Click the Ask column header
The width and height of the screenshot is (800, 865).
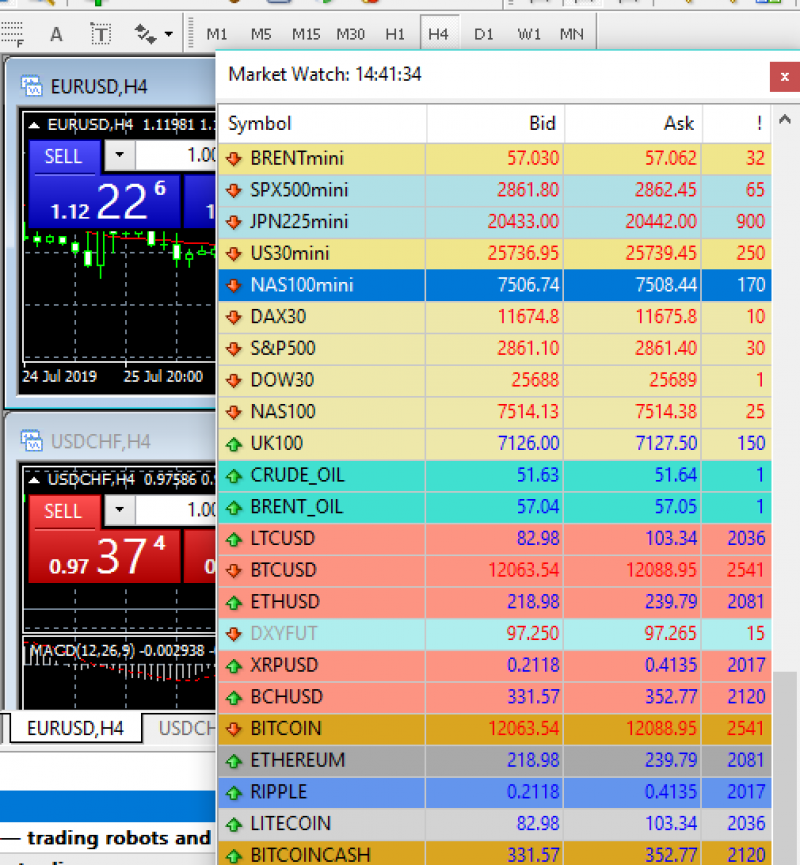633,124
